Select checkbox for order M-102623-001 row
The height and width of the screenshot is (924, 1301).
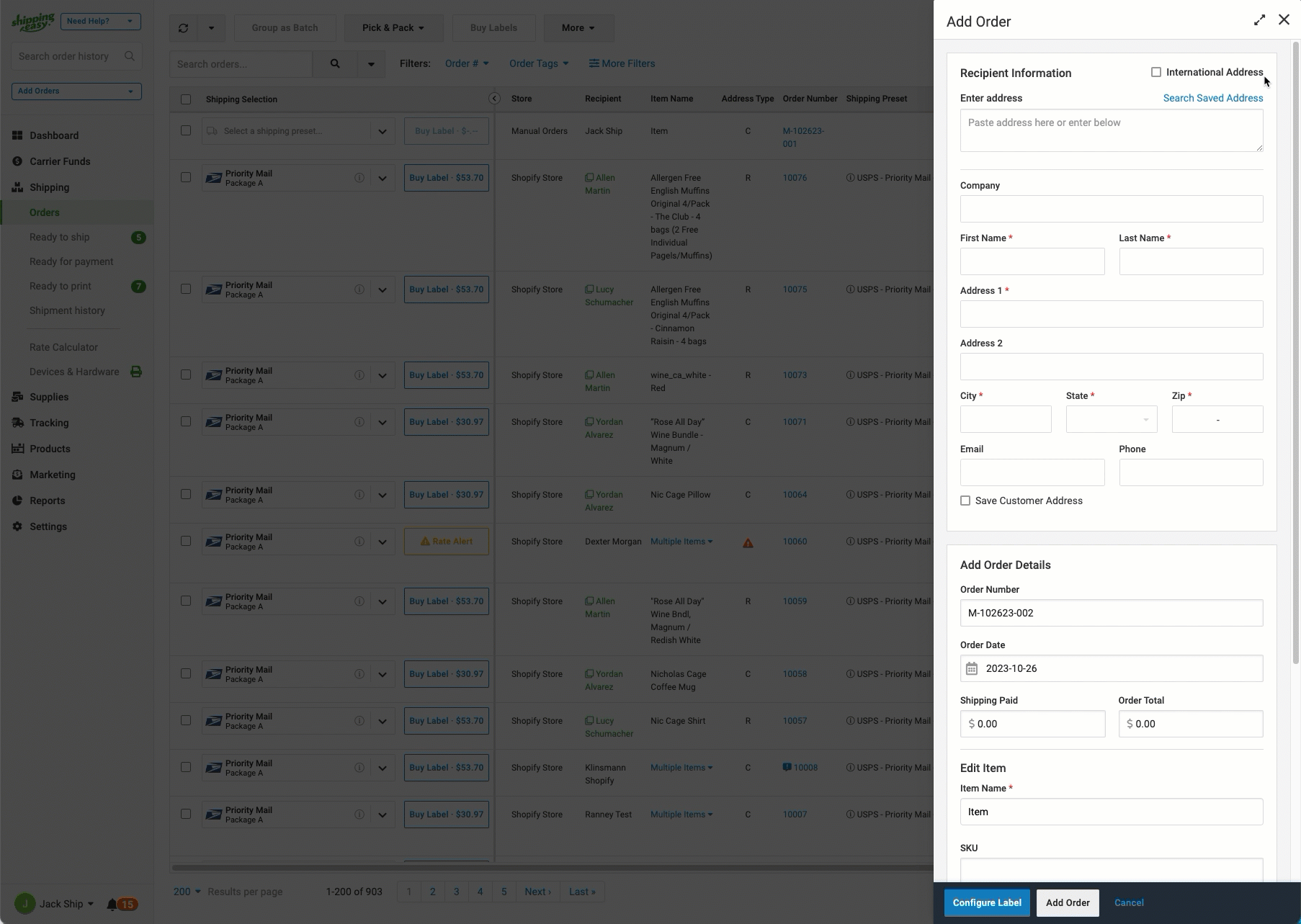[186, 130]
